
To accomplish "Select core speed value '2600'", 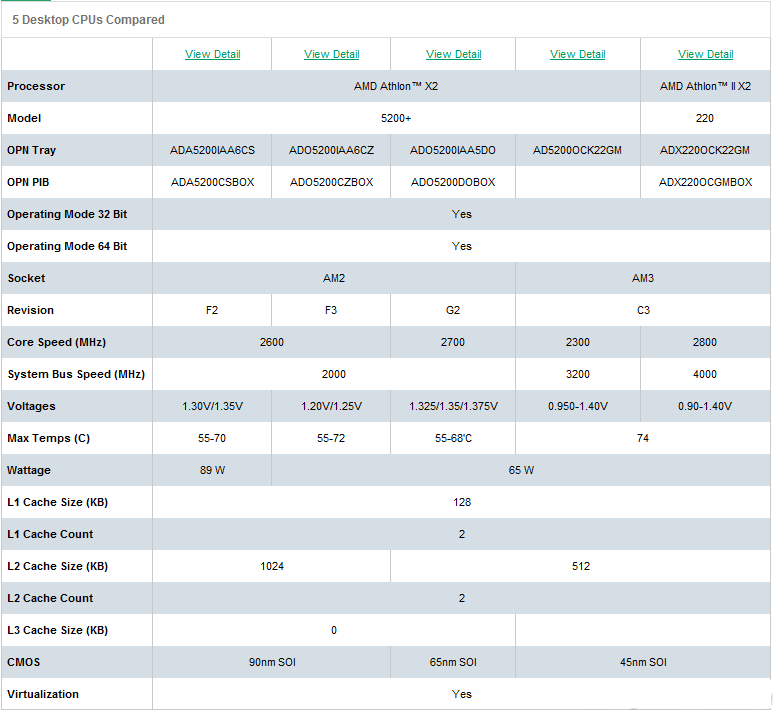I will 272,342.
